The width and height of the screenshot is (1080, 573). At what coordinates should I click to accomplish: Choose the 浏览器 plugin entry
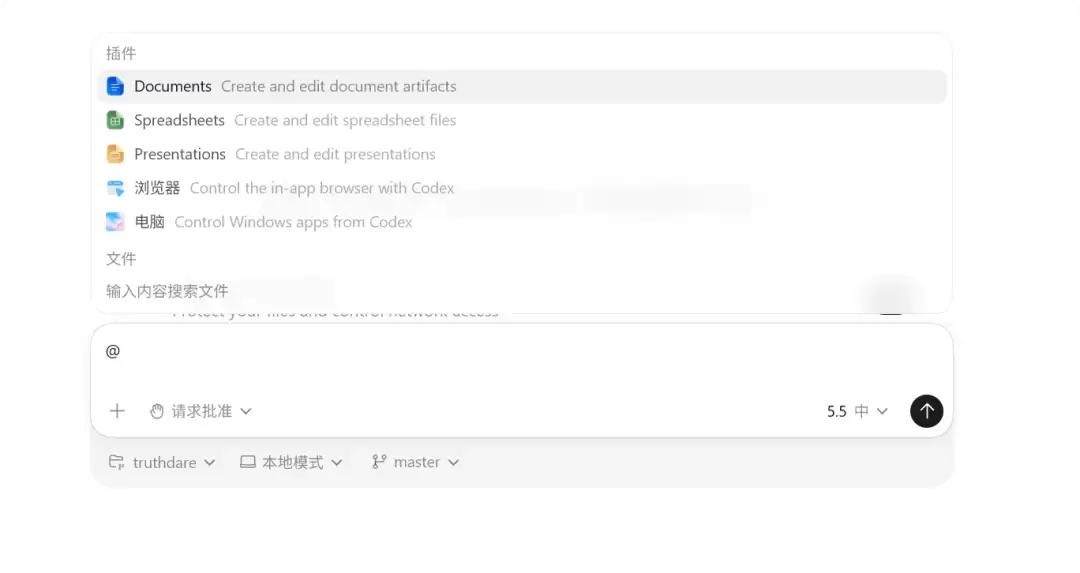(522, 188)
